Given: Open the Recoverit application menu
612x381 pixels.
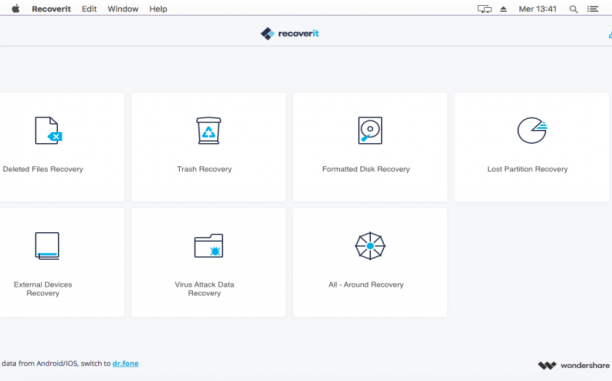Looking at the screenshot, I should (x=51, y=9).
